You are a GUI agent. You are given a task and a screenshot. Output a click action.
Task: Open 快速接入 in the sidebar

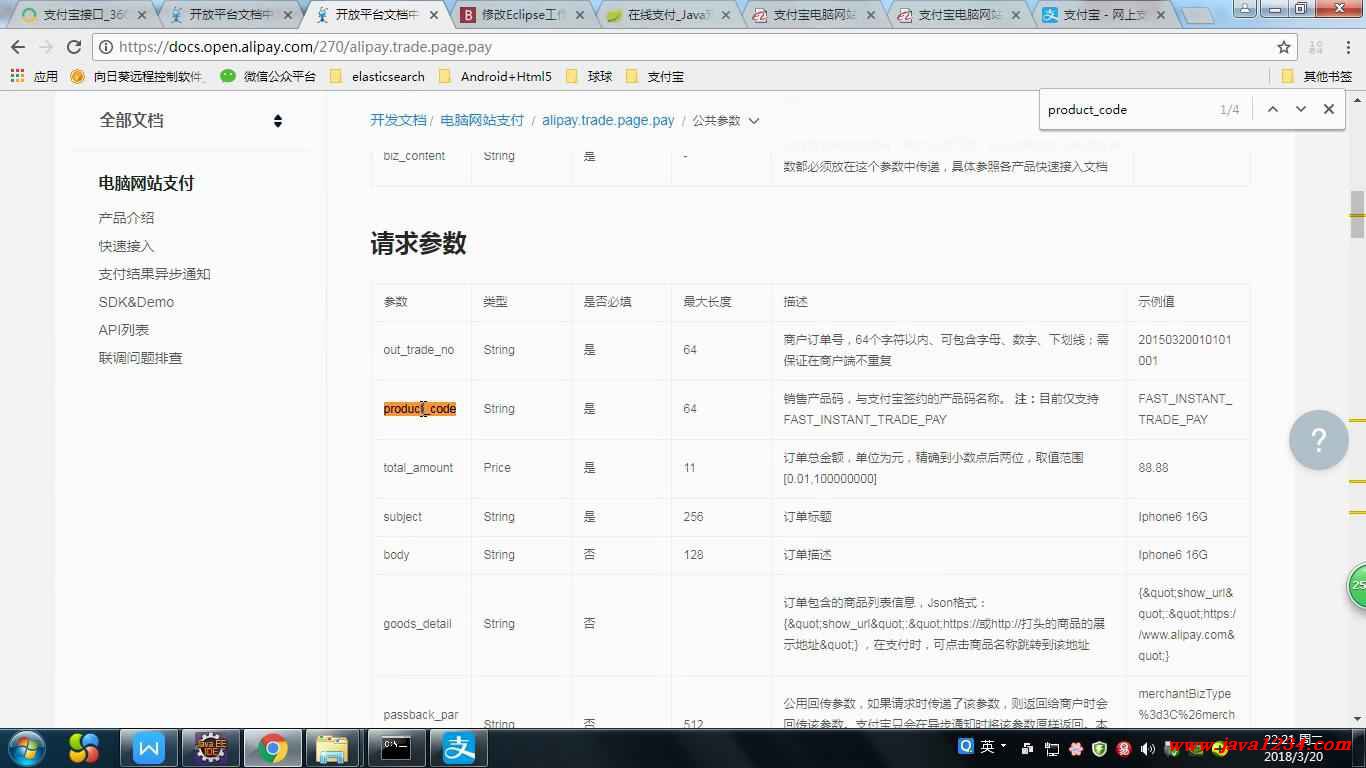[x=126, y=246]
